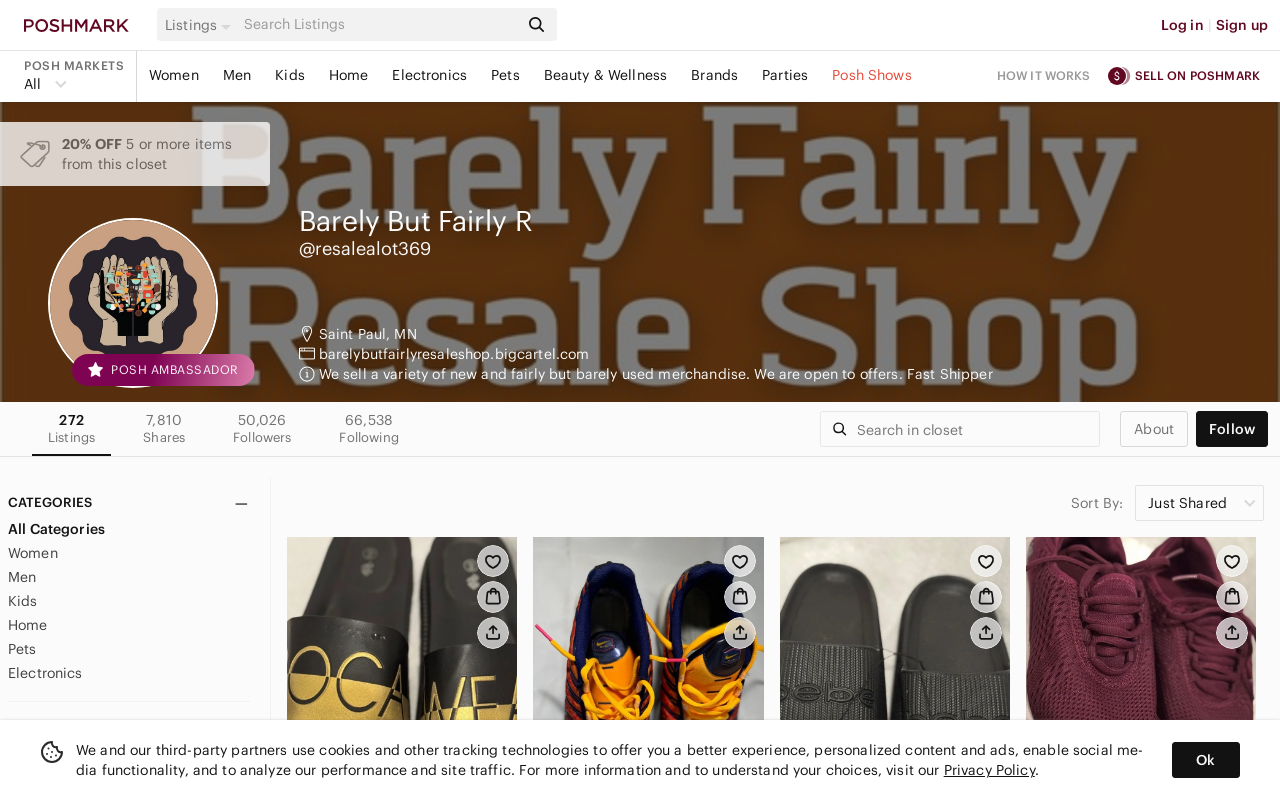Select the 272 Listings tab
1280x800 pixels.
point(72,429)
